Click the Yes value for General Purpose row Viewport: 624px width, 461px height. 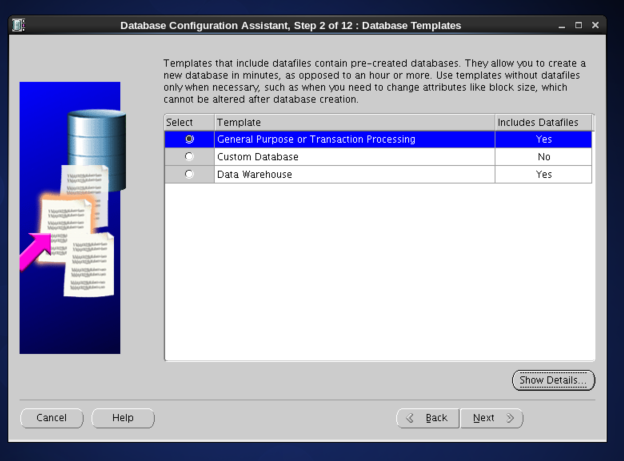tap(543, 140)
